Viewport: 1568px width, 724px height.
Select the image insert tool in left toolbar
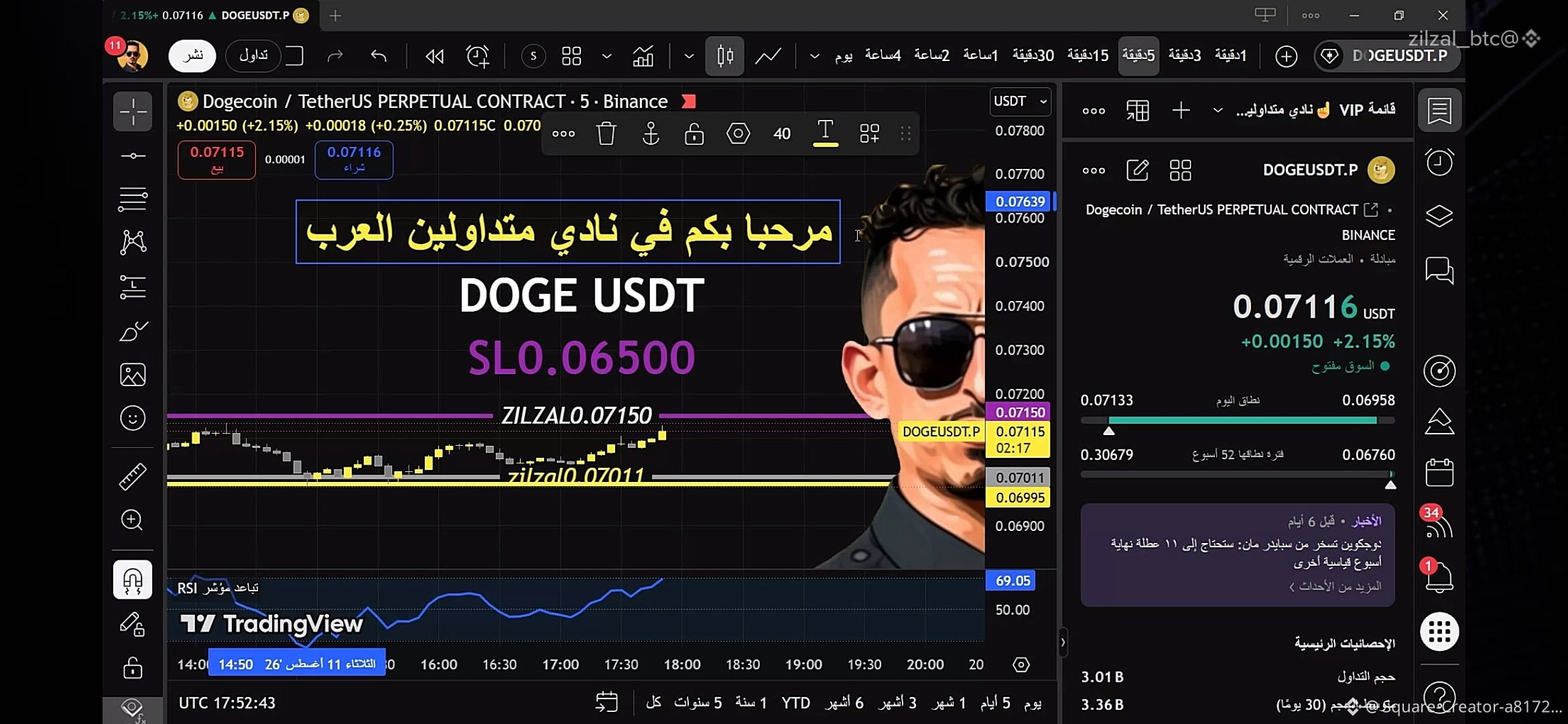tap(133, 375)
